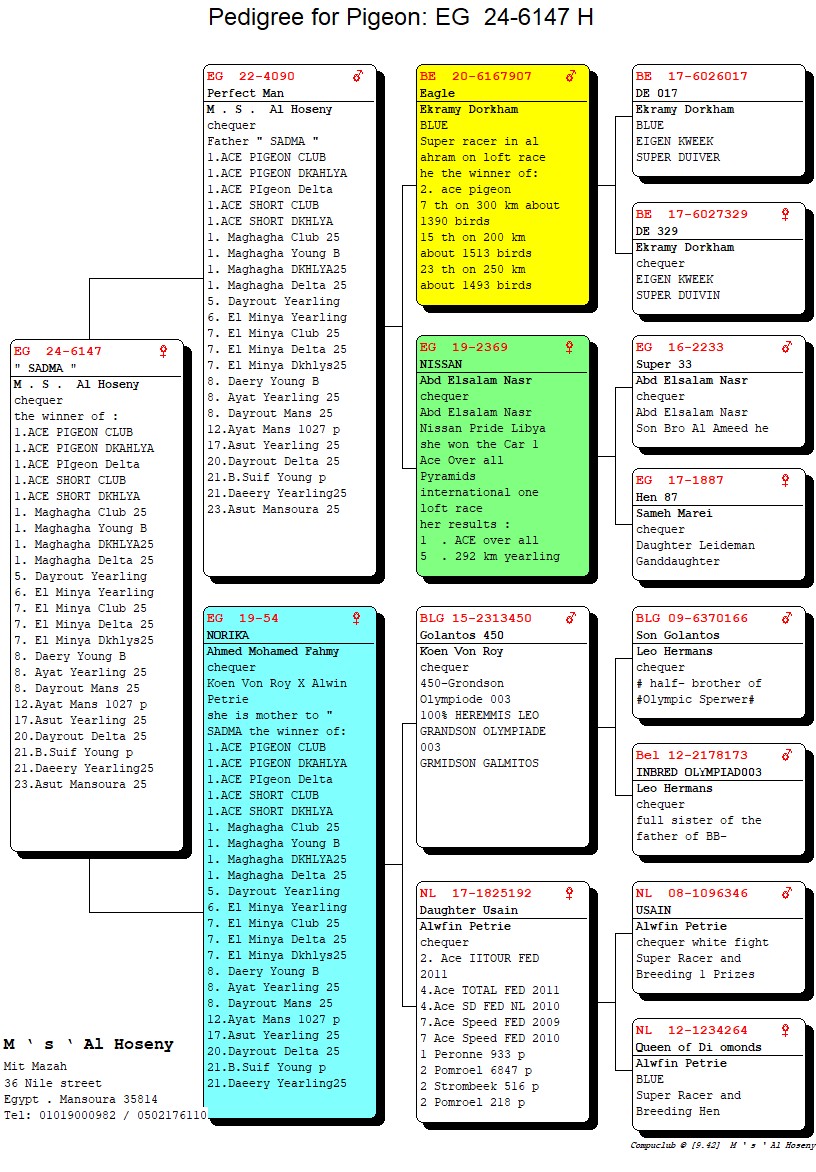Click the male symbol on the USAIN box
The width and height of the screenshot is (816, 1172).
pos(786,893)
